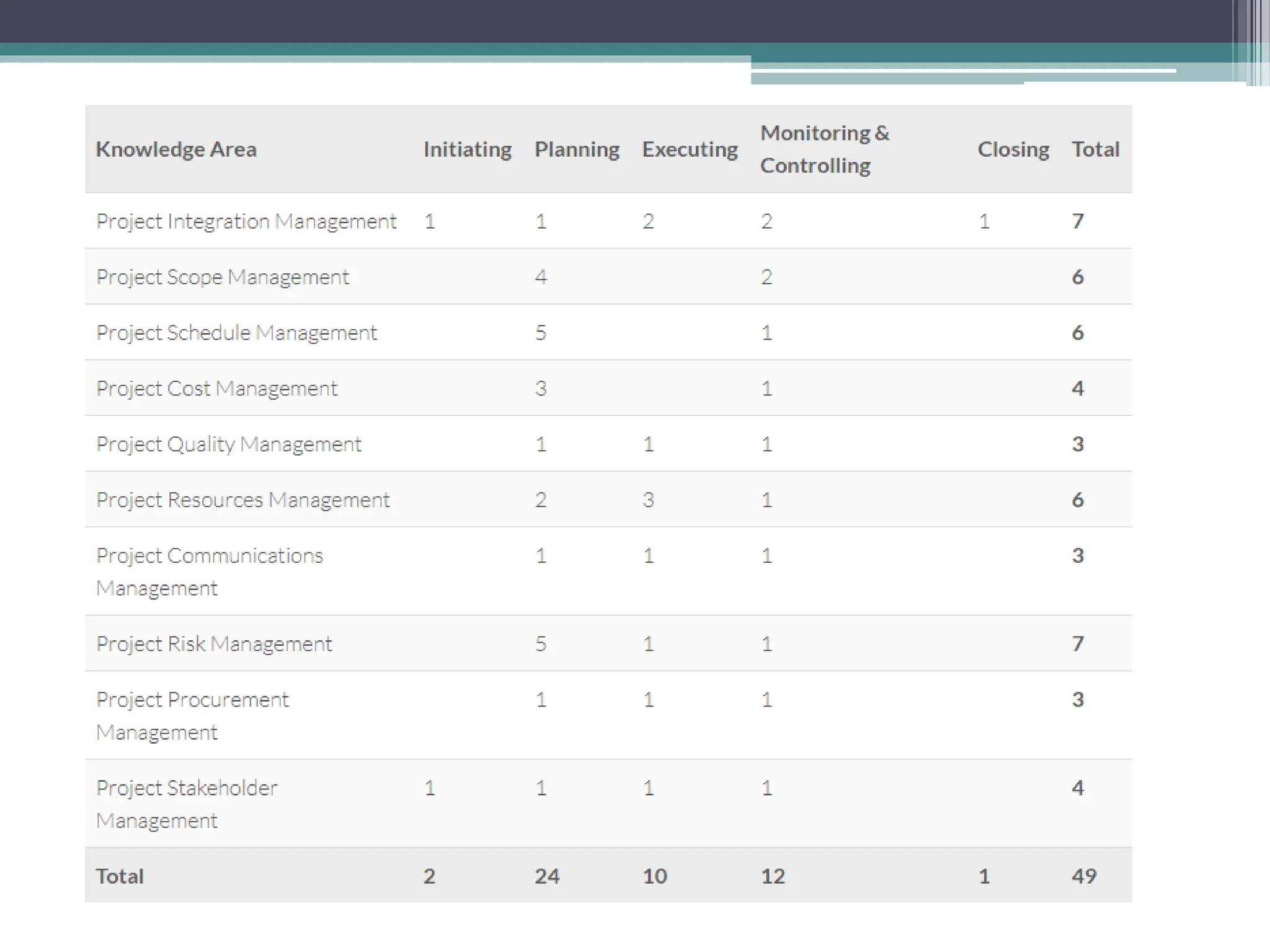
Task: Select Project Integration Management row label
Action: tap(246, 221)
